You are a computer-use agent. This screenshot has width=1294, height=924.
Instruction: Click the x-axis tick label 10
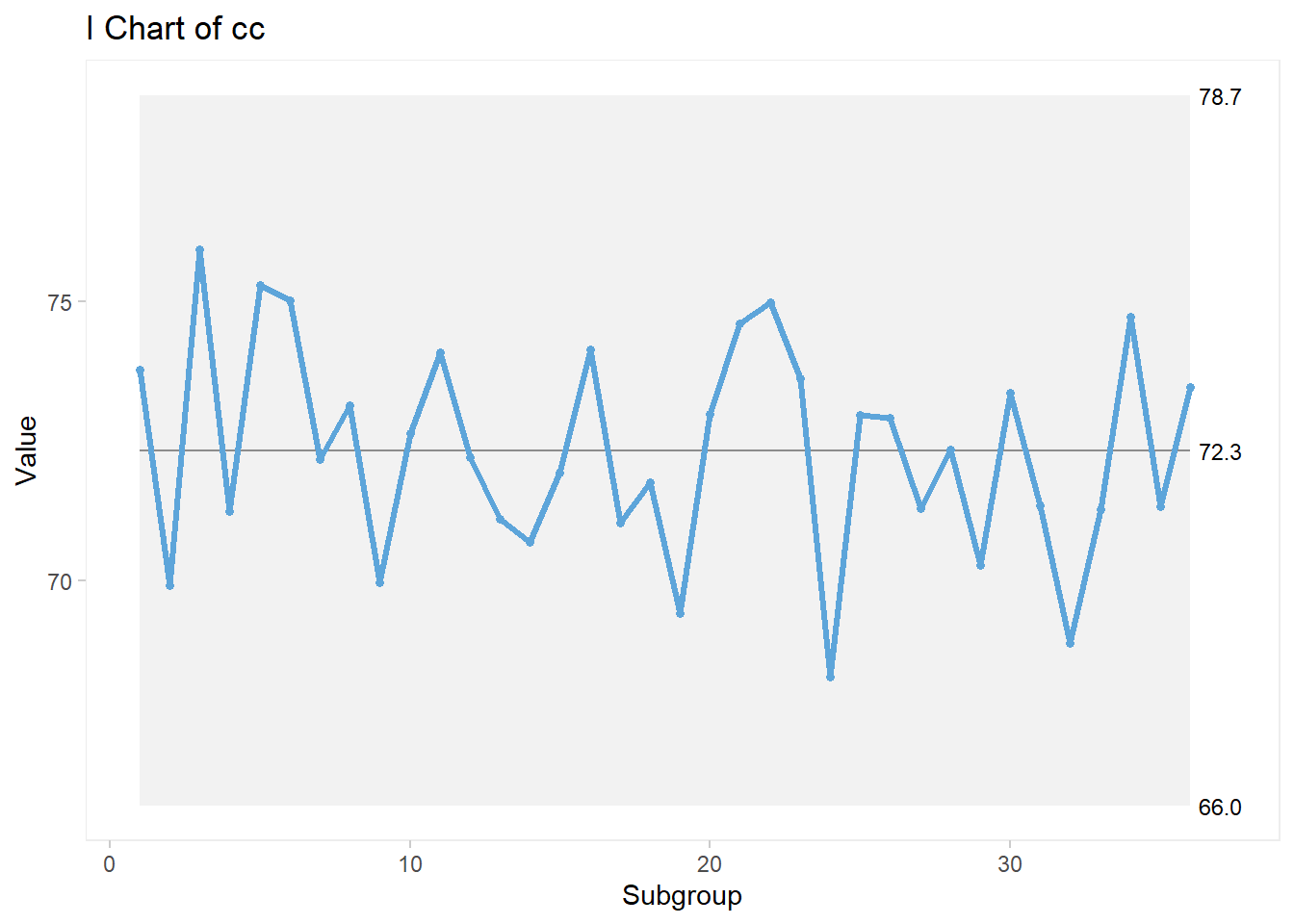pos(410,864)
